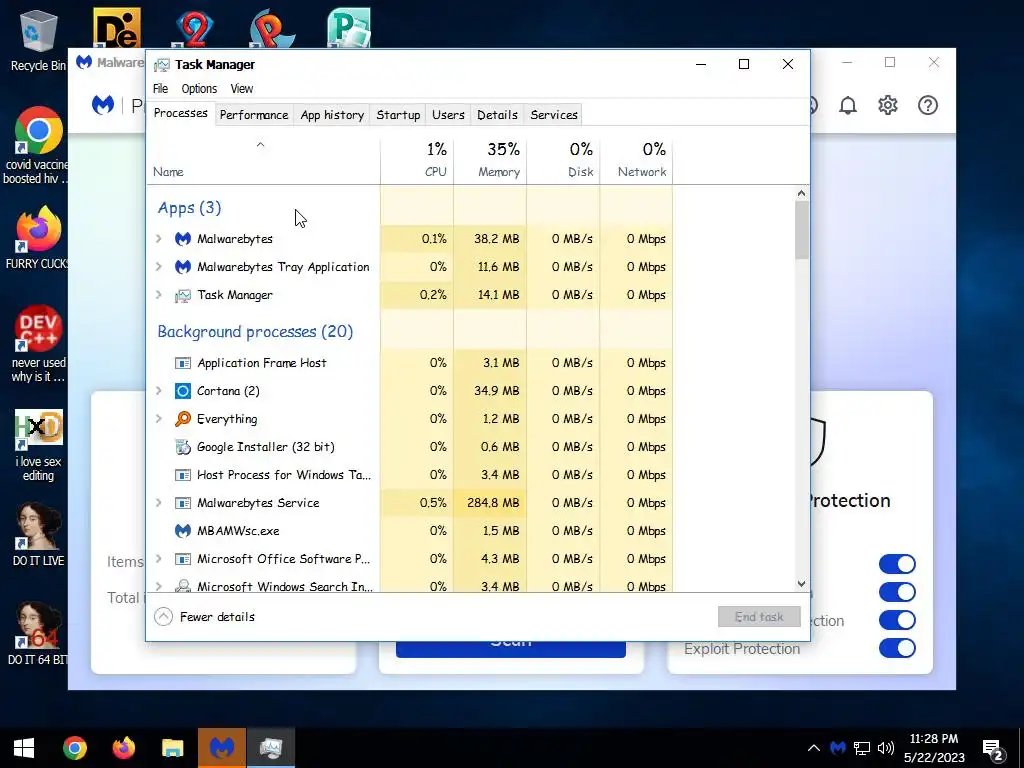Viewport: 1024px width, 768px height.
Task: Sort processes by the Memory column
Action: point(490,161)
